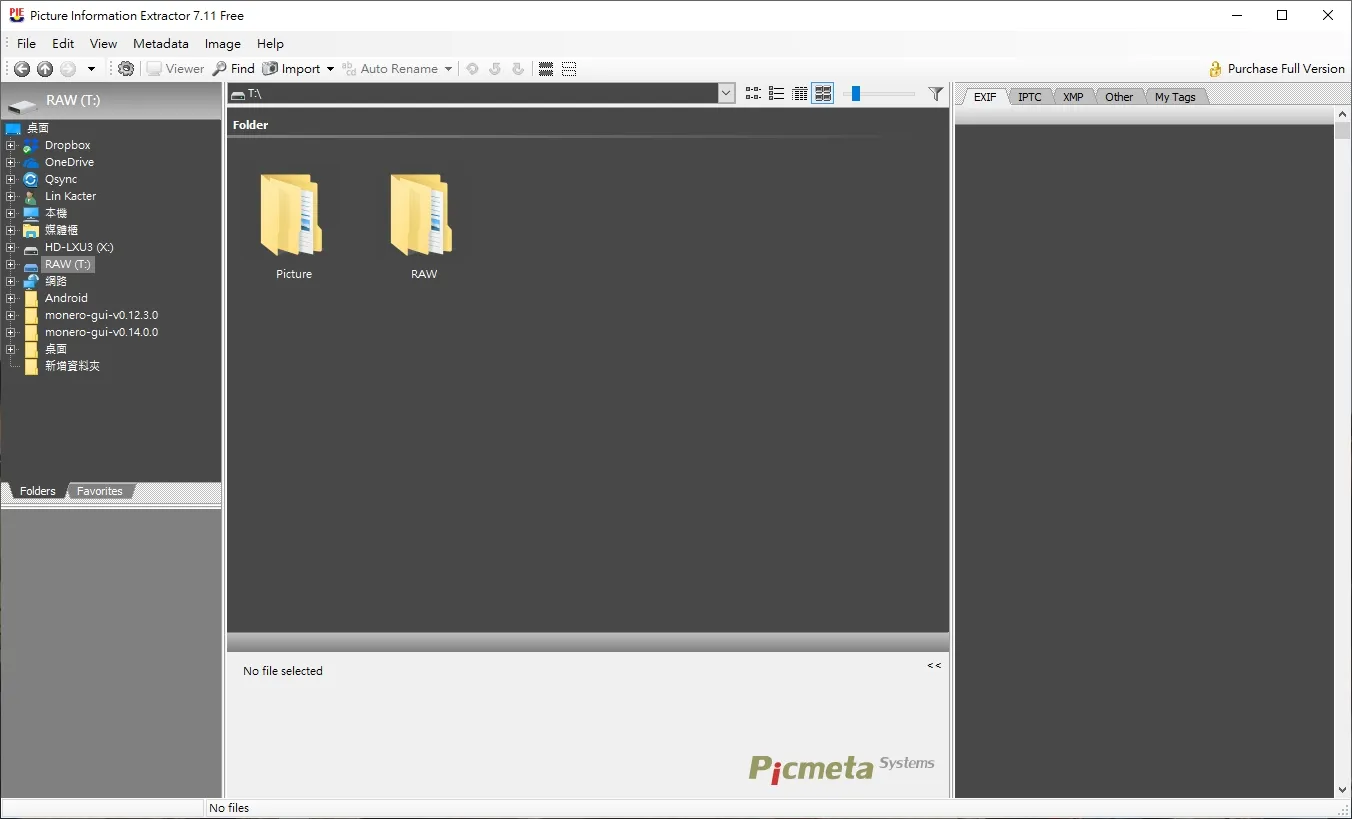
Task: Click the scroll down arrow in metadata panel
Action: pos(1343,790)
